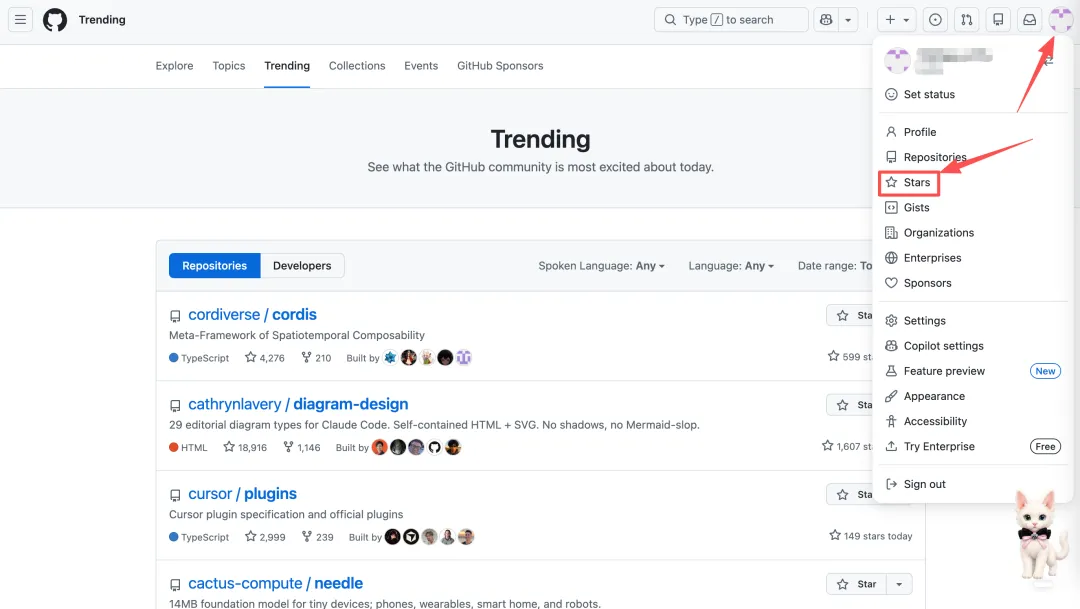Choose Set status in the user menu
Screen dimensions: 1080x609
[972, 94]
